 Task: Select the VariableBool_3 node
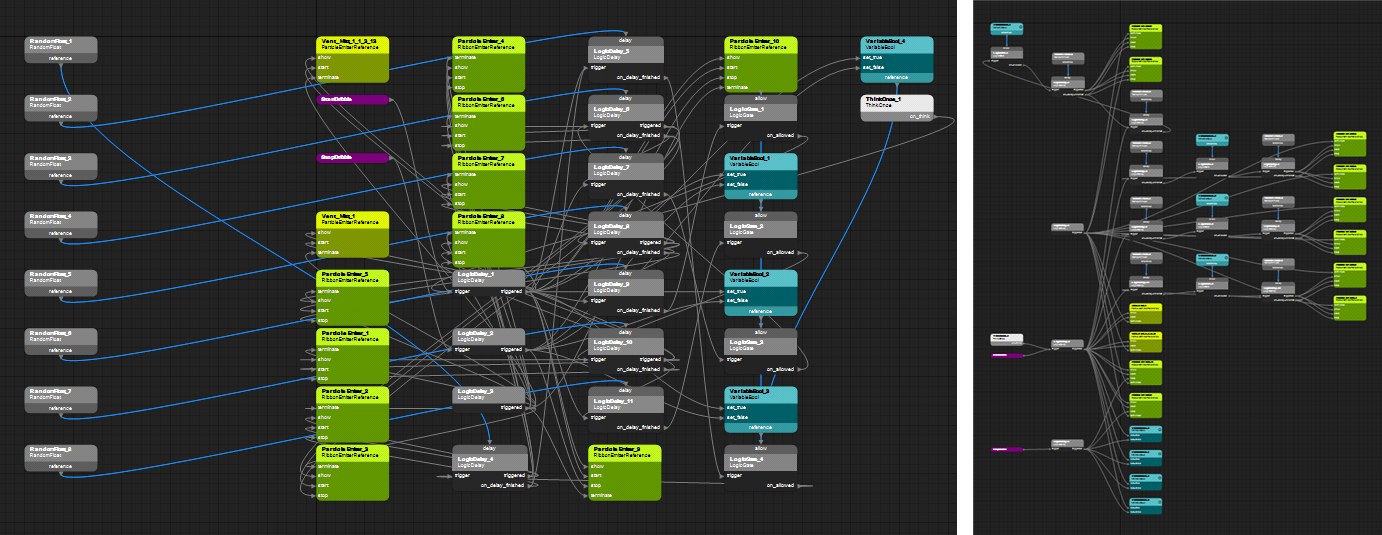click(761, 409)
